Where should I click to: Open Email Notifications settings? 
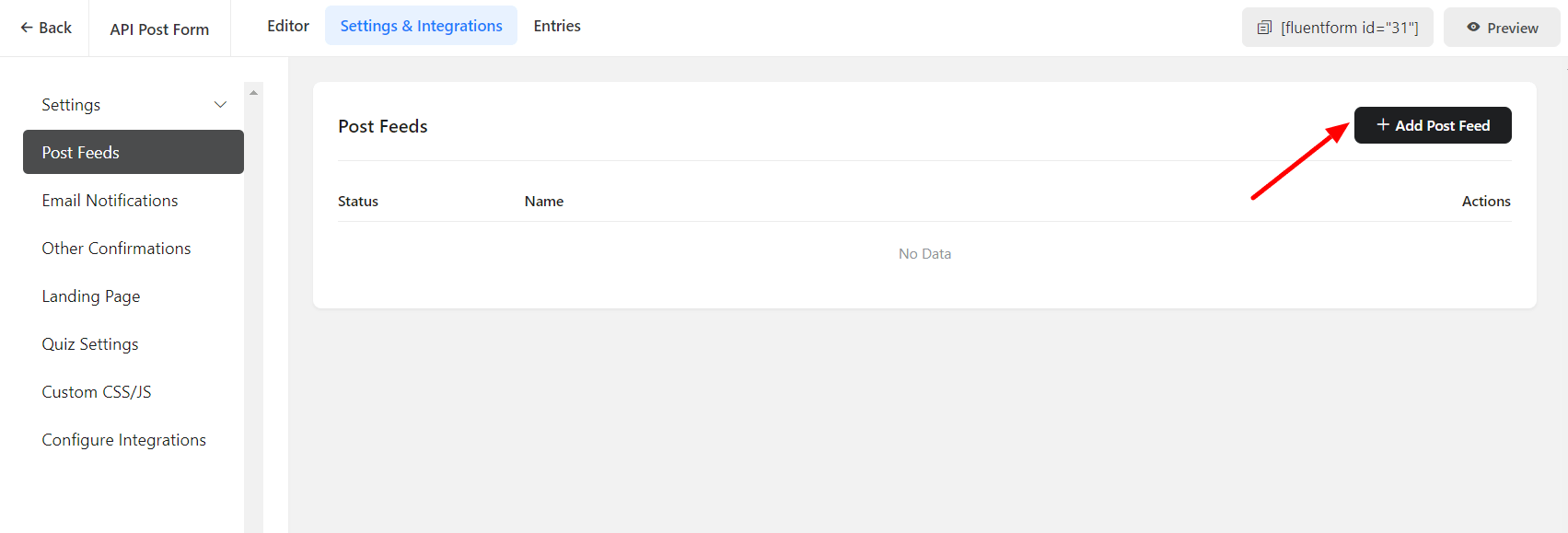(x=110, y=201)
